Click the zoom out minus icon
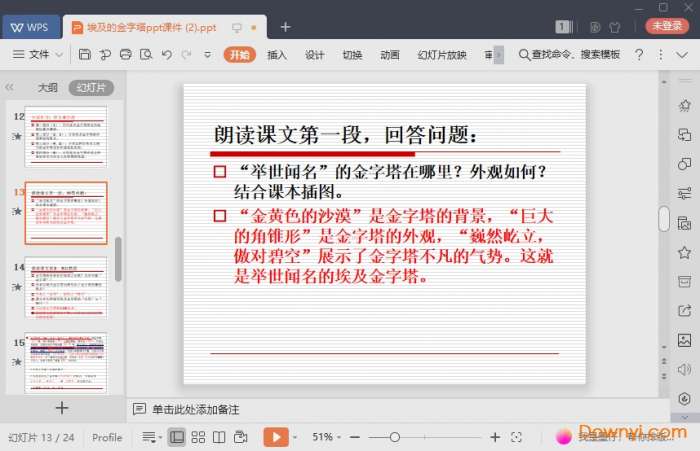The image size is (700, 451). pos(355,437)
